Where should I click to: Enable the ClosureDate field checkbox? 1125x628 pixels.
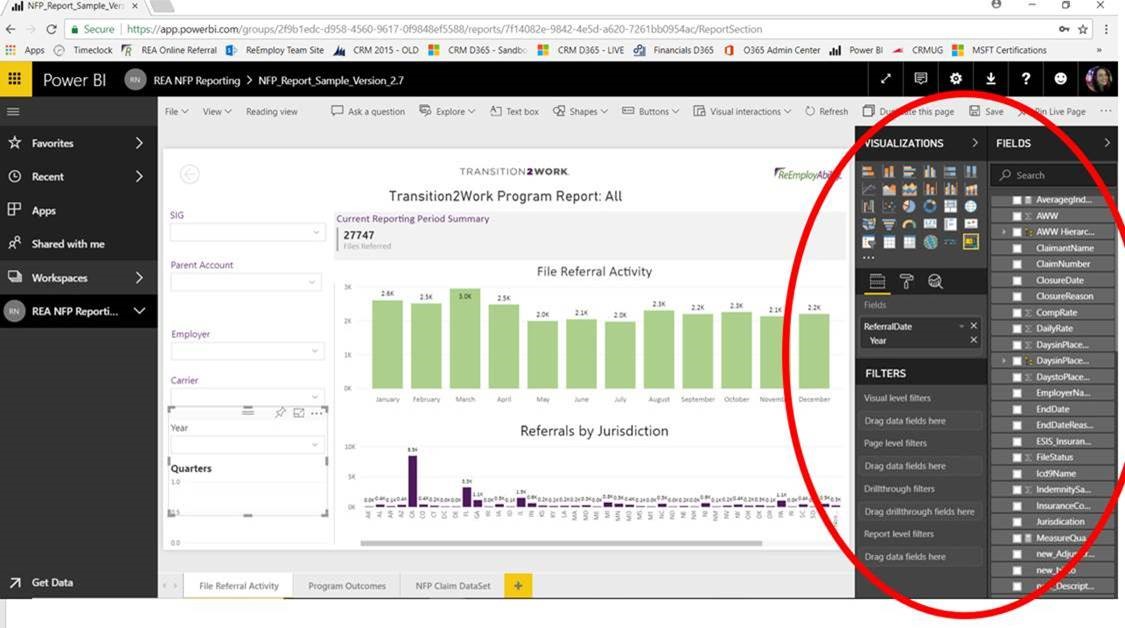coord(1017,281)
